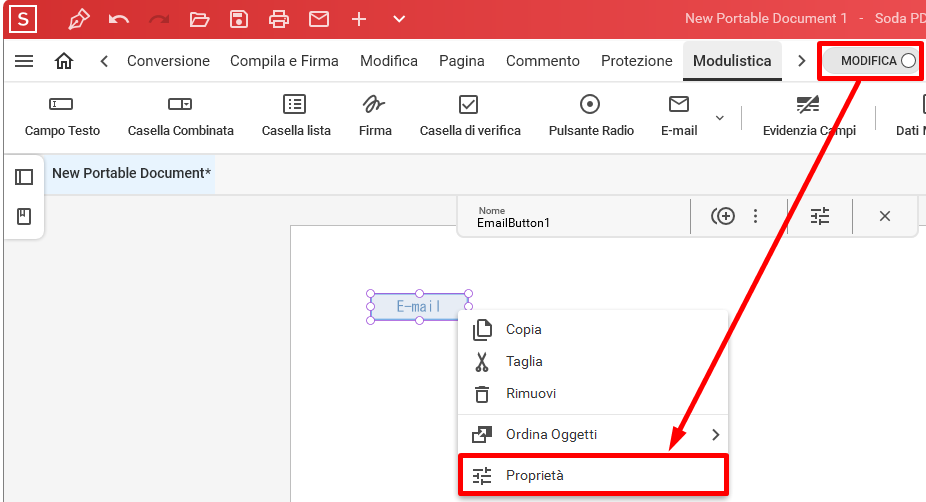This screenshot has height=502, width=926.
Task: Click the duplicate field plus icon
Action: point(723,216)
